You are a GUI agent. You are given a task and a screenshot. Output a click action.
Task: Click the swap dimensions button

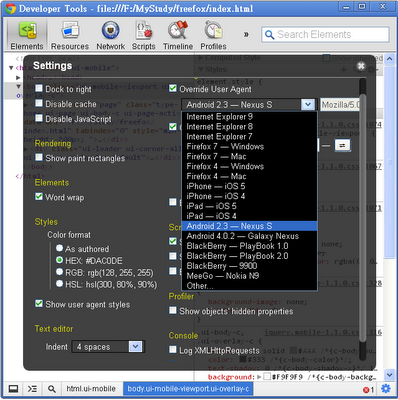[342, 145]
